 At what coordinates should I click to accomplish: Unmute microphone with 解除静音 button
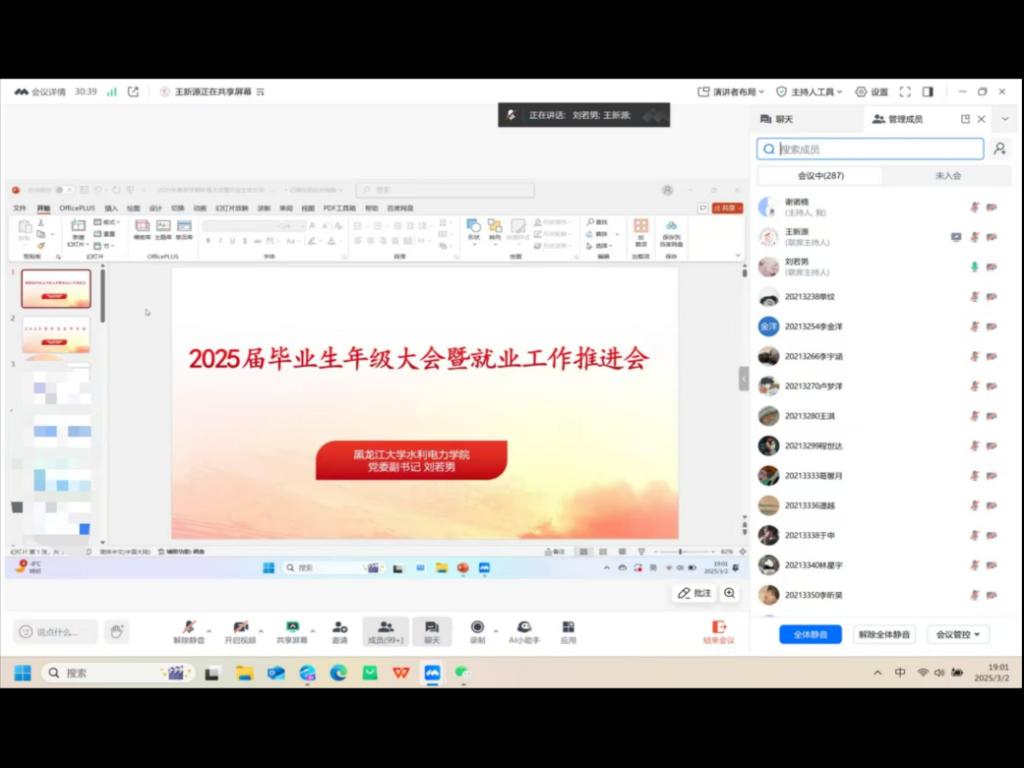pos(188,631)
